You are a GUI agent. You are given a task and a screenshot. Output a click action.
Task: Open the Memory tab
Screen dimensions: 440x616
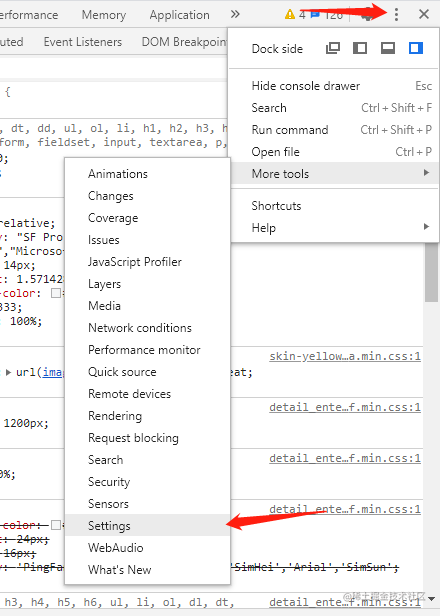point(104,15)
